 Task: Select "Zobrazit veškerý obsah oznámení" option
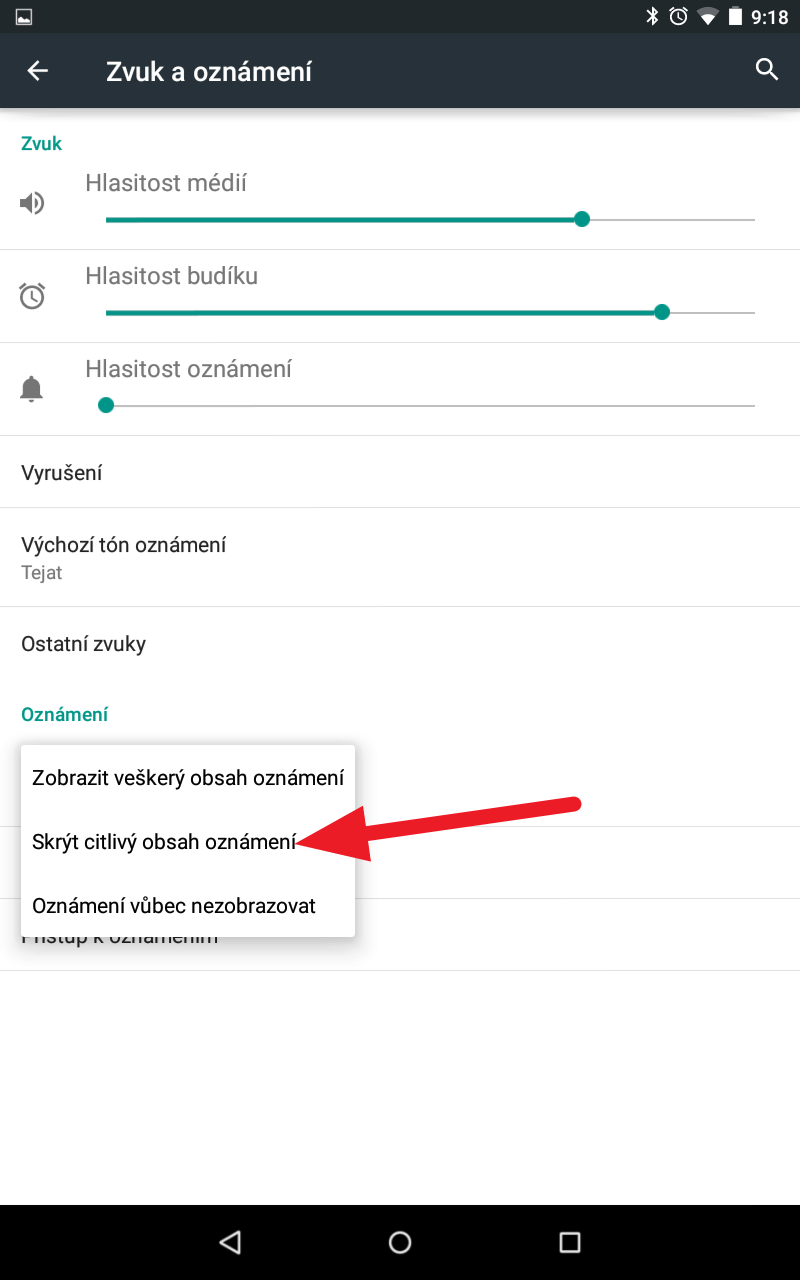[188, 777]
